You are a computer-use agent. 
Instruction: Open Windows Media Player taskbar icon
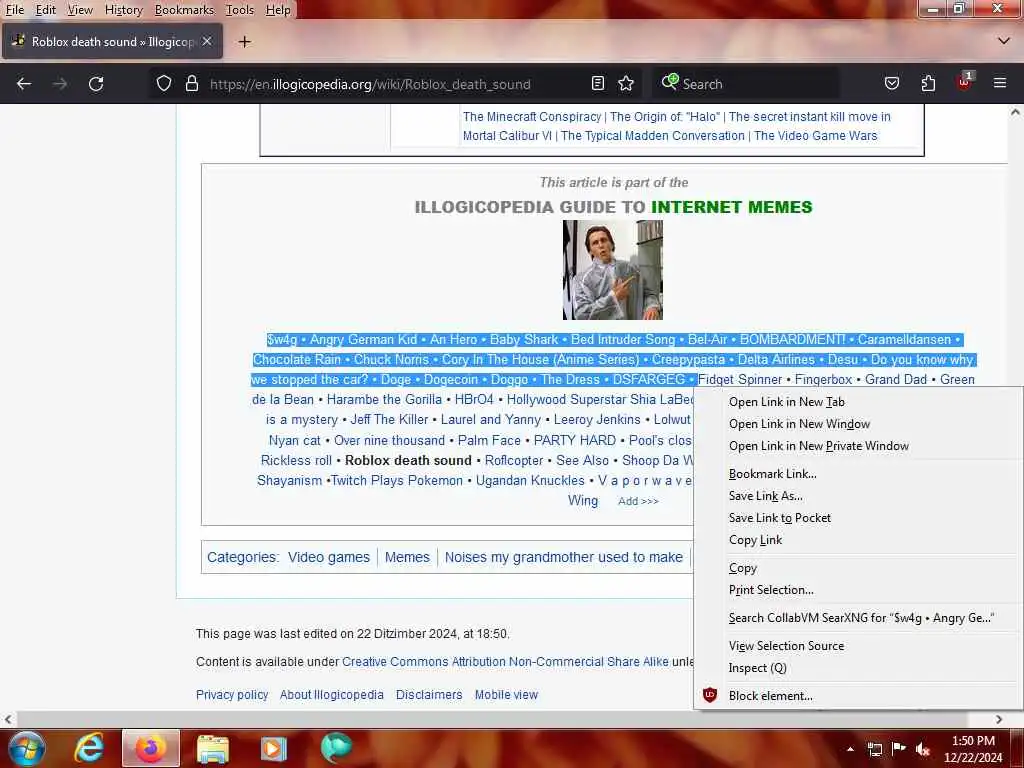tap(274, 748)
